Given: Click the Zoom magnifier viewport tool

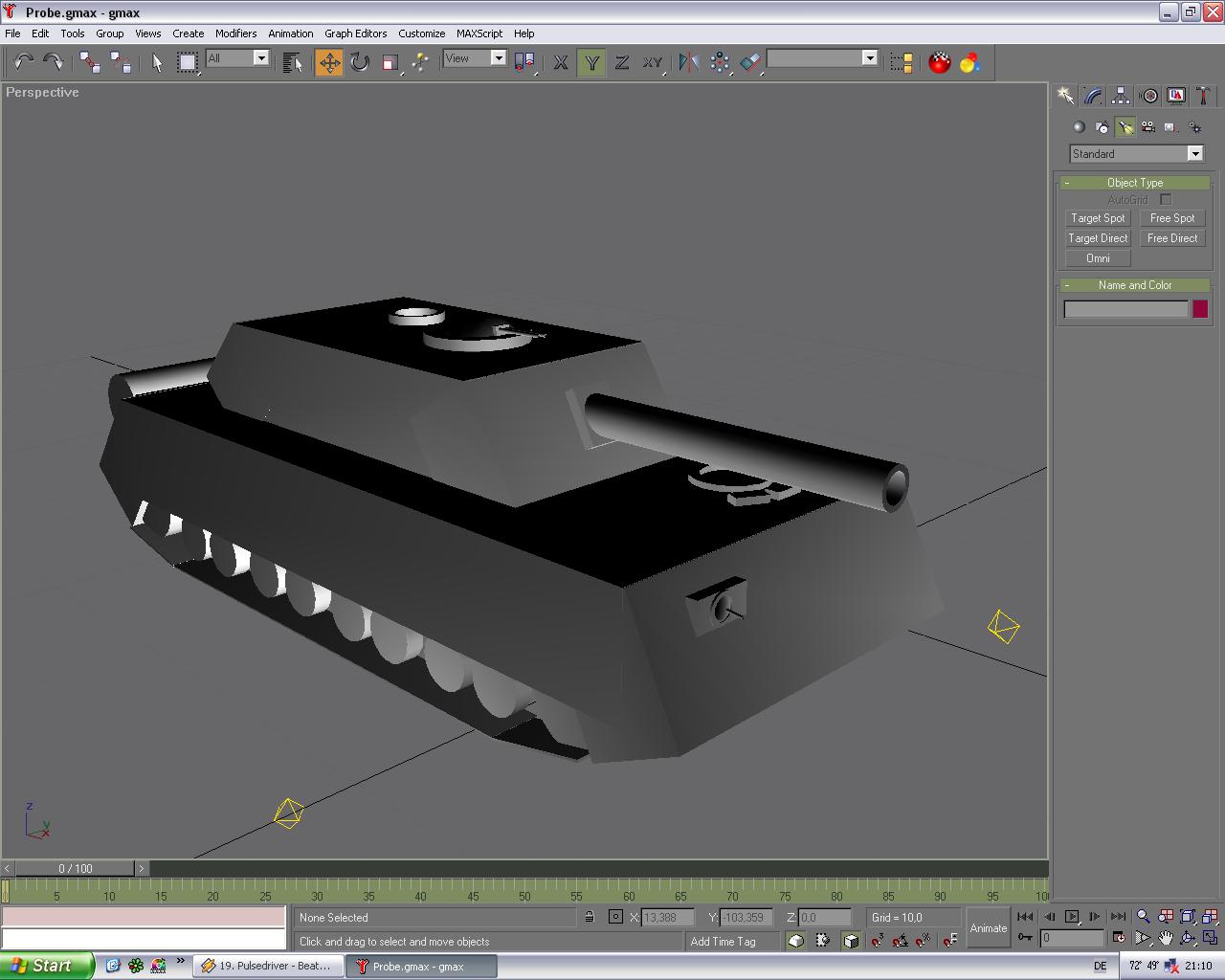Looking at the screenshot, I should pyautogui.click(x=1143, y=917).
